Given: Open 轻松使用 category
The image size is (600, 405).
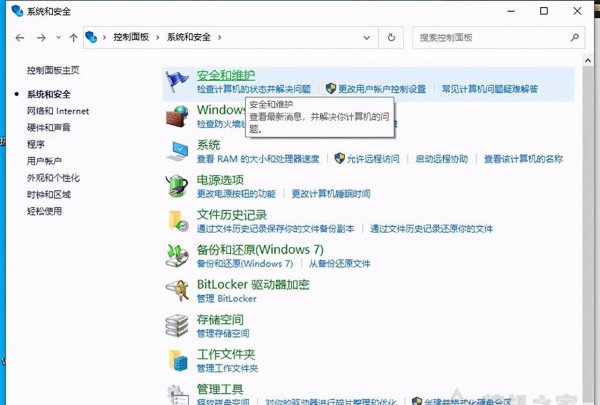Looking at the screenshot, I should pos(44,211).
